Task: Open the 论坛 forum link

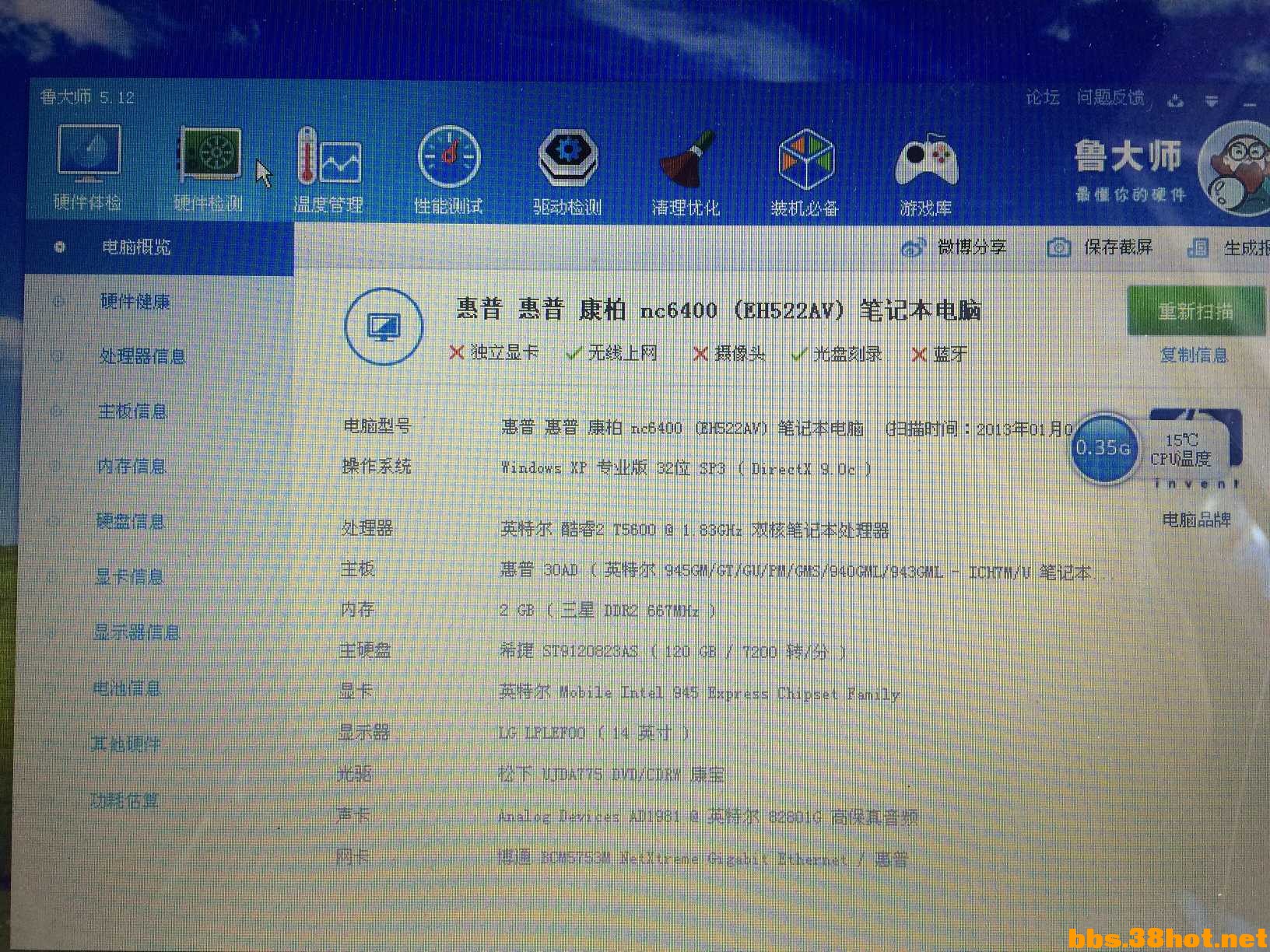Action: point(1043,97)
